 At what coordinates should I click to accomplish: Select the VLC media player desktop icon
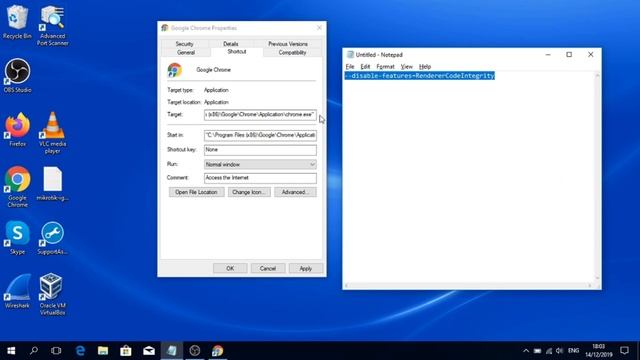point(52,133)
